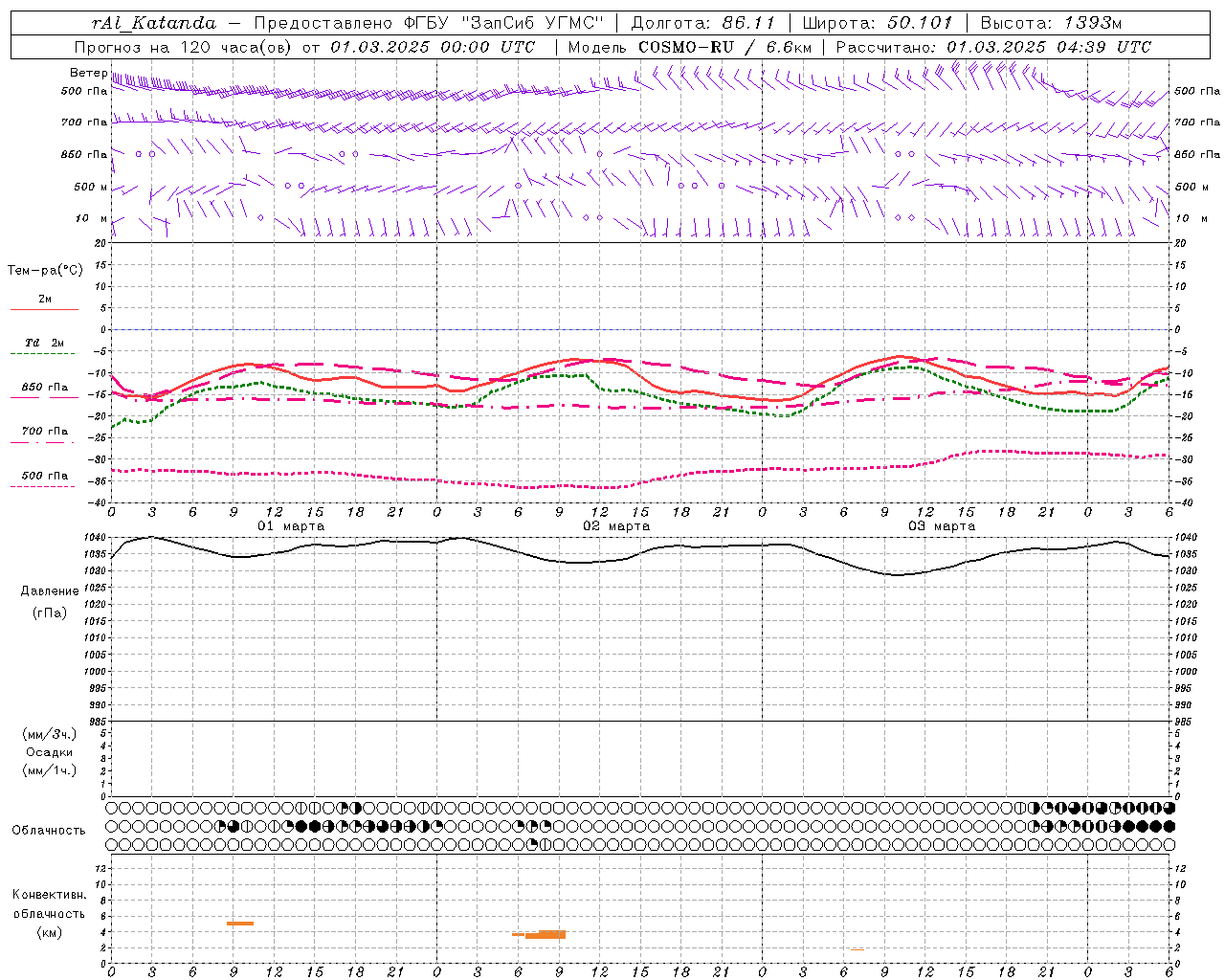Click the 500 гПа label in temperature legend

click(x=45, y=476)
